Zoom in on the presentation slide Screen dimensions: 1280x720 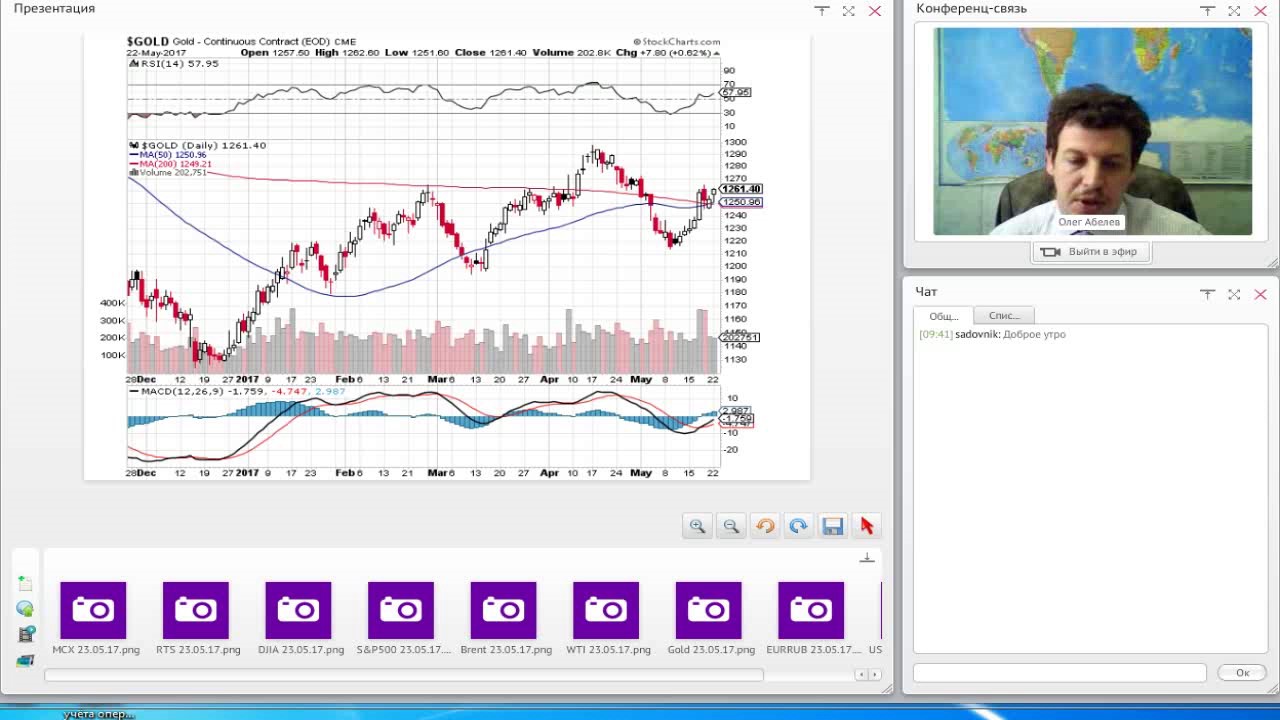click(x=697, y=526)
